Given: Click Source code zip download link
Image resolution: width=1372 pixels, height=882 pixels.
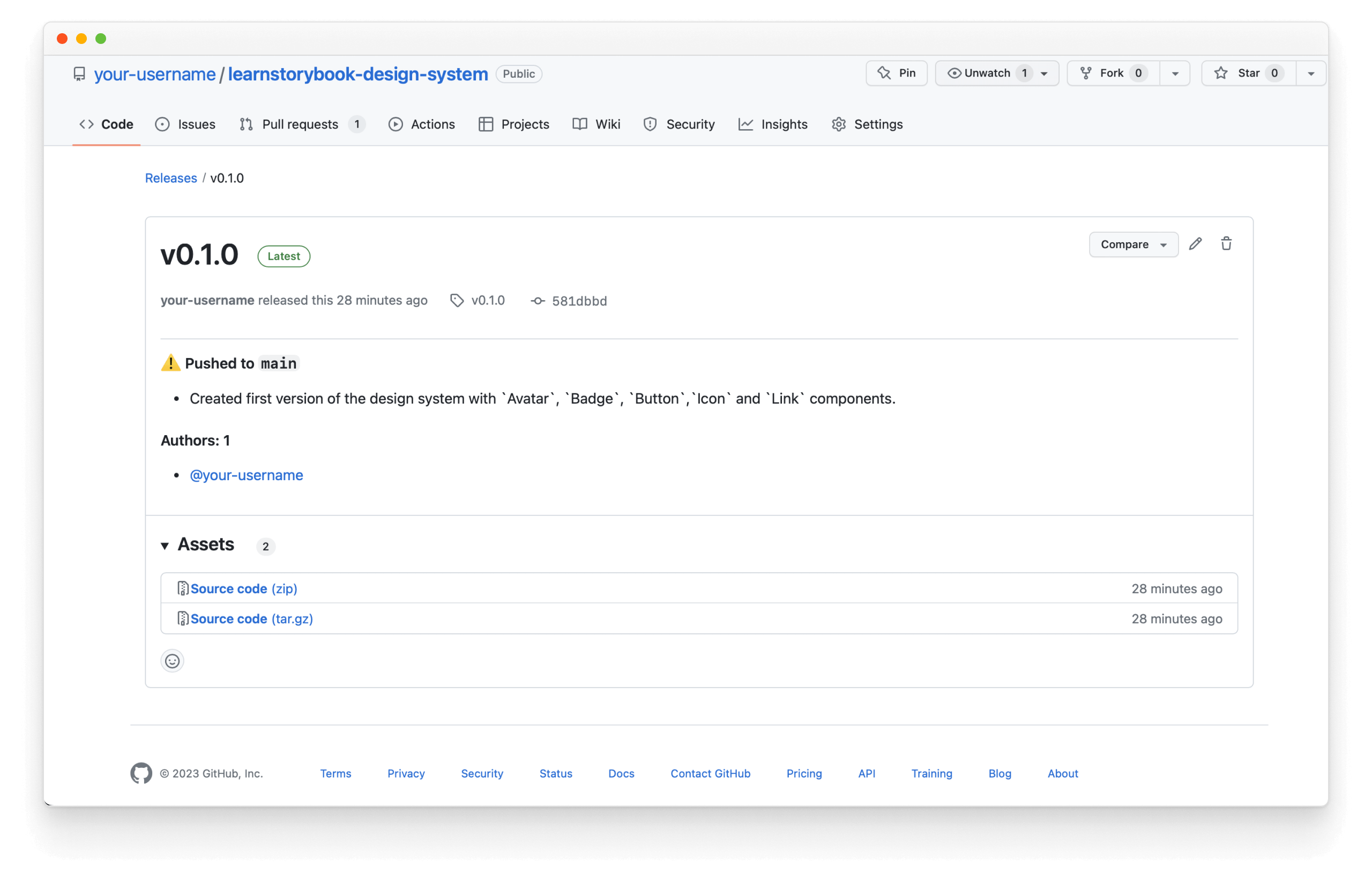Looking at the screenshot, I should (x=244, y=588).
